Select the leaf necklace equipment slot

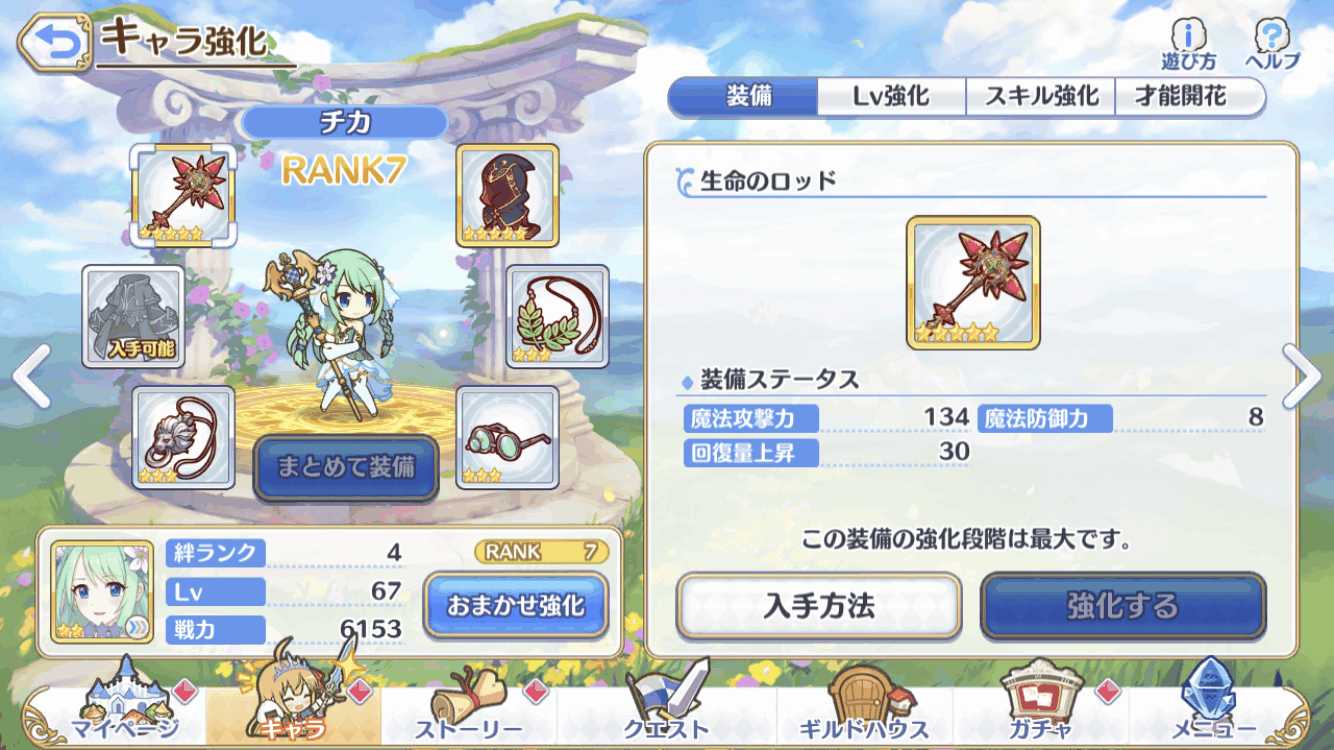pos(558,316)
